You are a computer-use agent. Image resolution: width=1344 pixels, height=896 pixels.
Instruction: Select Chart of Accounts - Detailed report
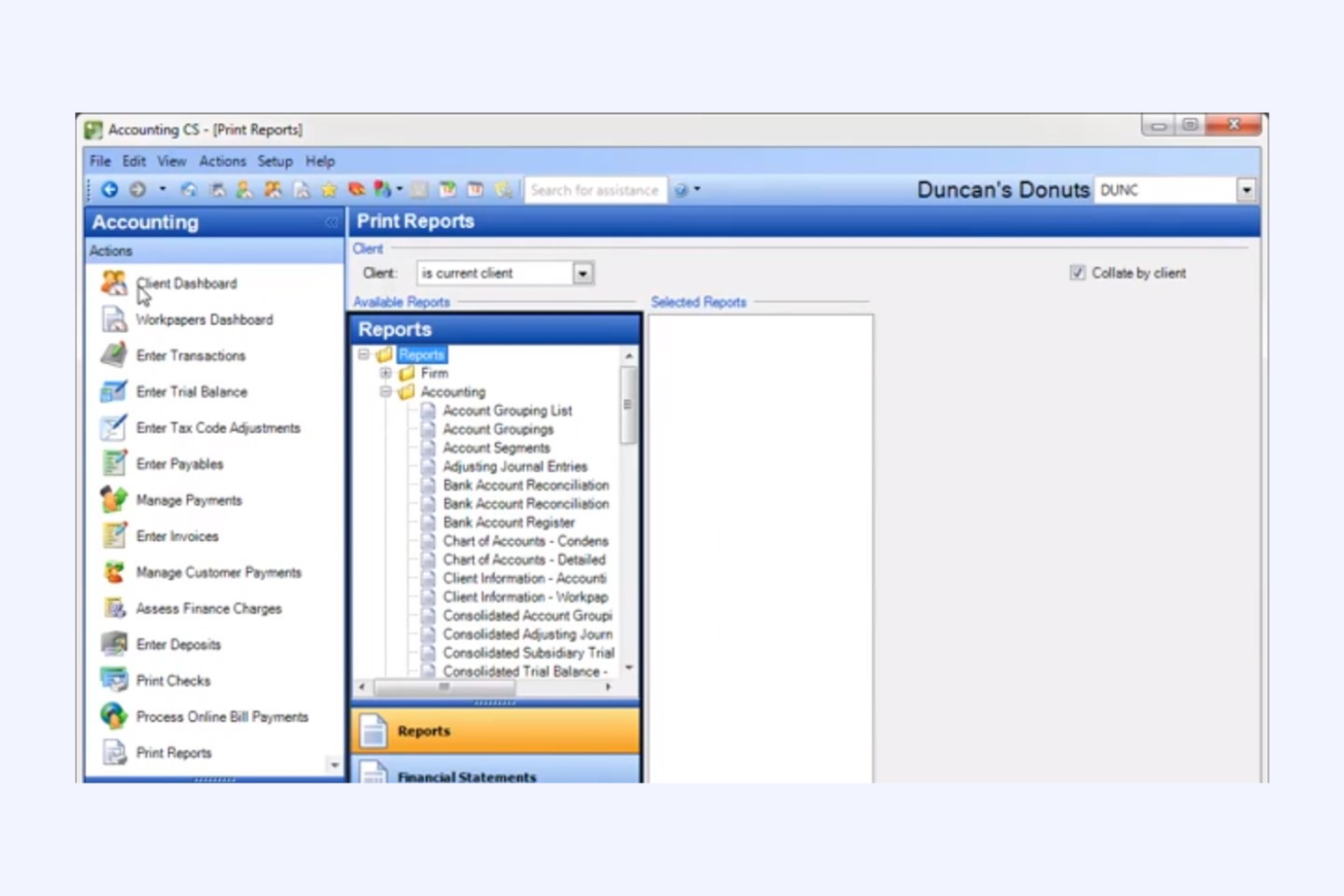[x=525, y=559]
